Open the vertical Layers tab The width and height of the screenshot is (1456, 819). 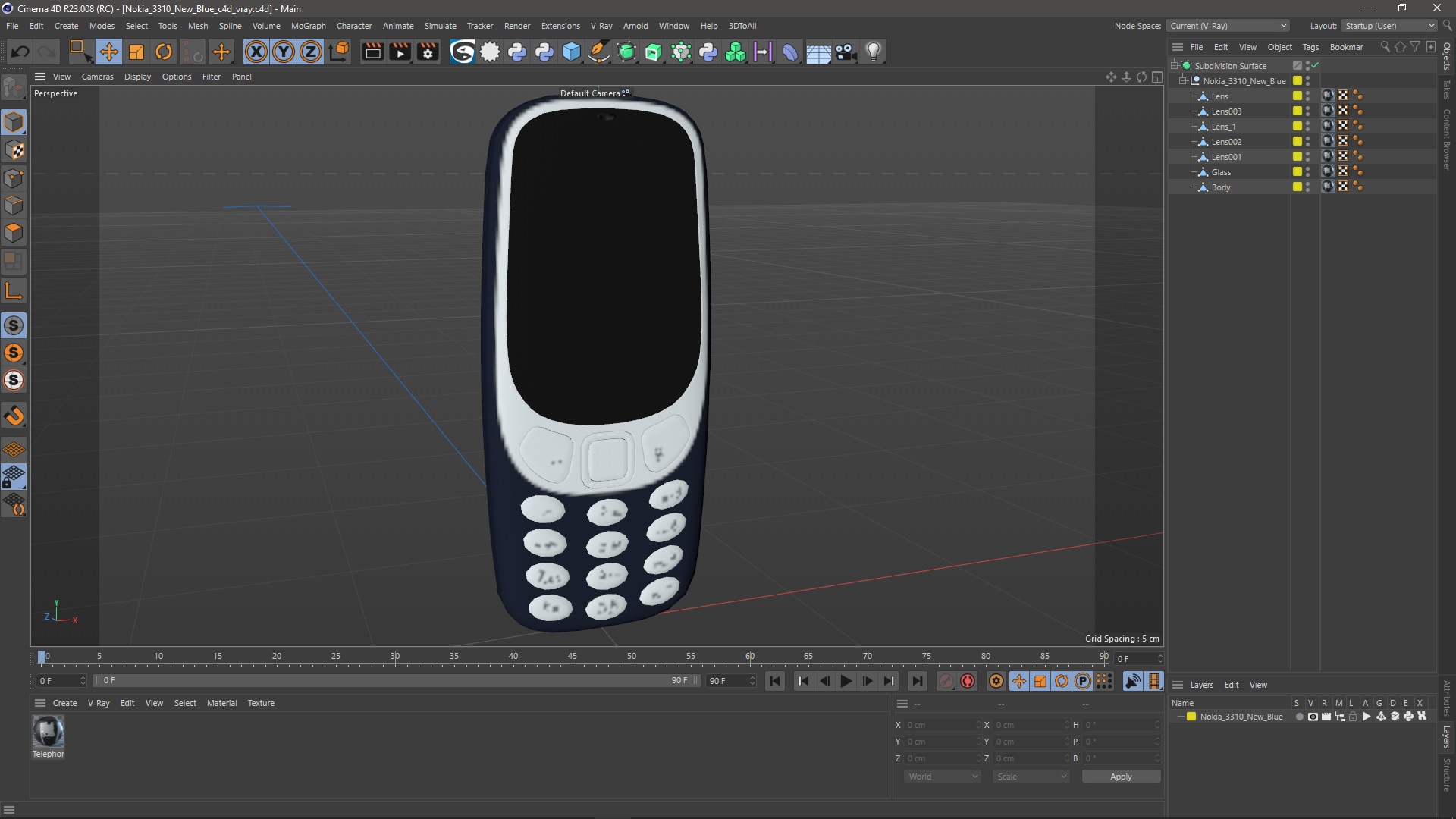[x=1447, y=737]
